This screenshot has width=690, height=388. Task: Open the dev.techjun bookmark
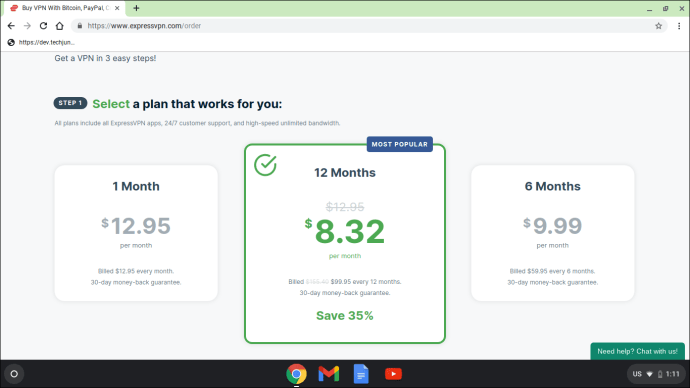41,42
